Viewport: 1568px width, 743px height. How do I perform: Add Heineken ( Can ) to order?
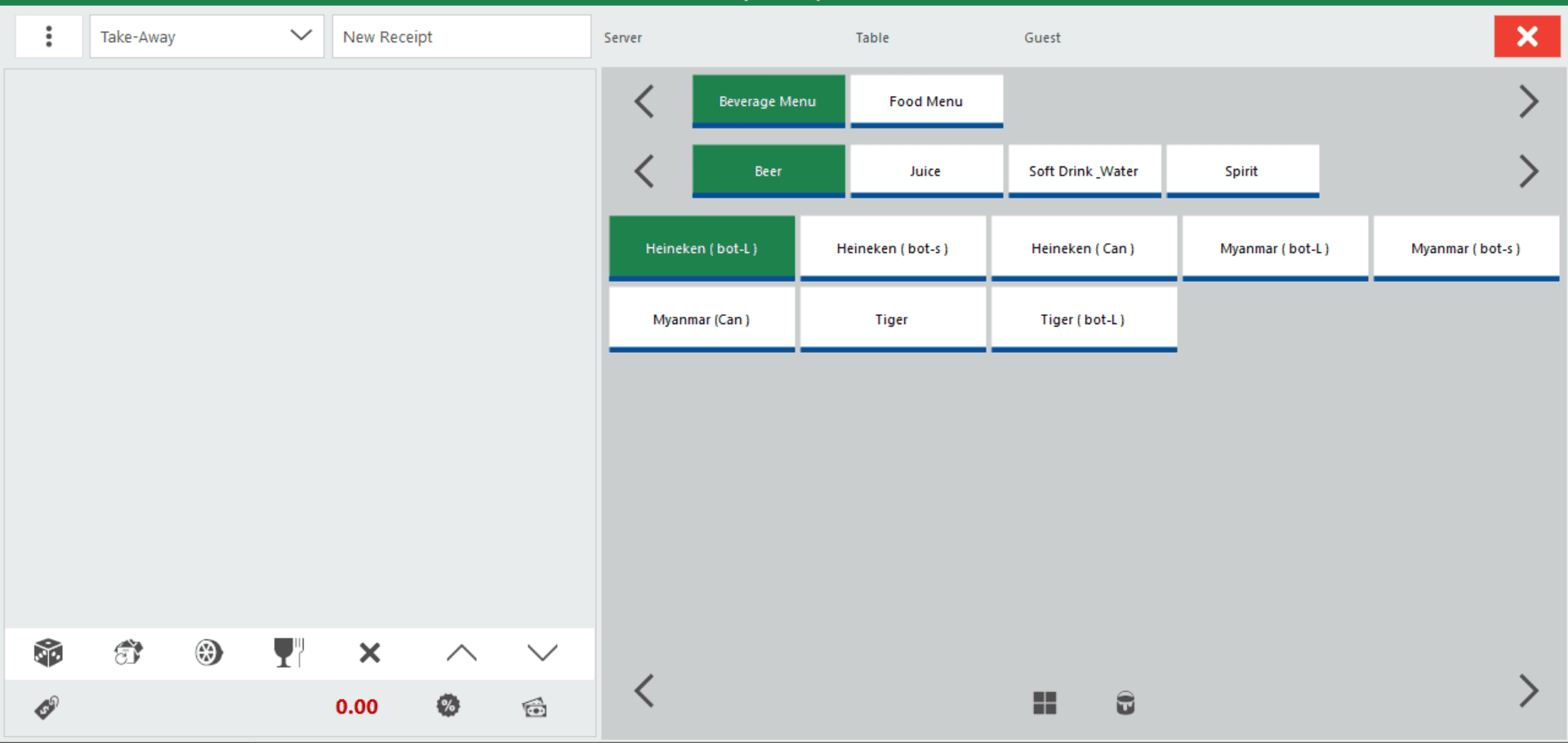[1085, 249]
